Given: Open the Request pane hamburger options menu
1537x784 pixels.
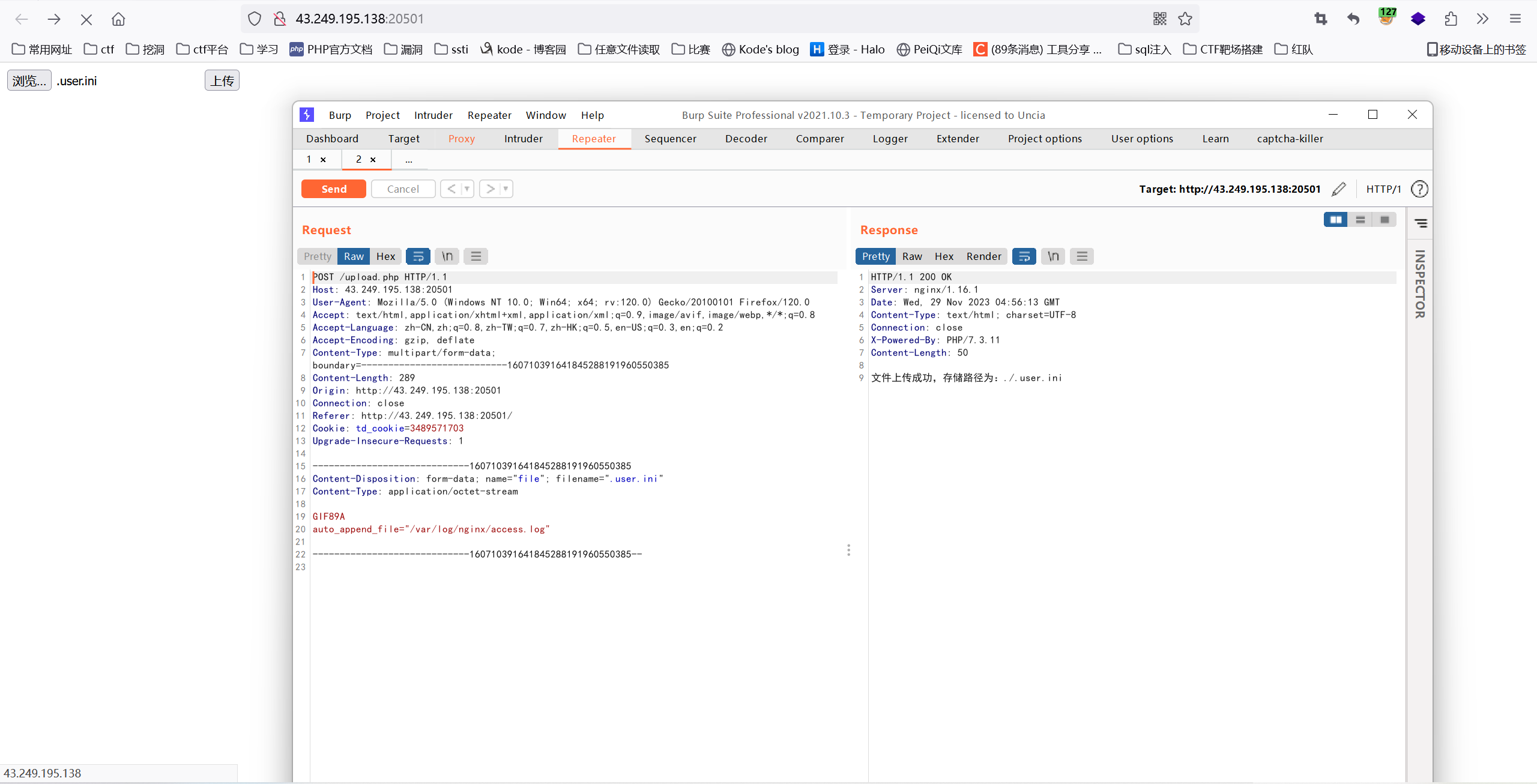Looking at the screenshot, I should tap(476, 256).
